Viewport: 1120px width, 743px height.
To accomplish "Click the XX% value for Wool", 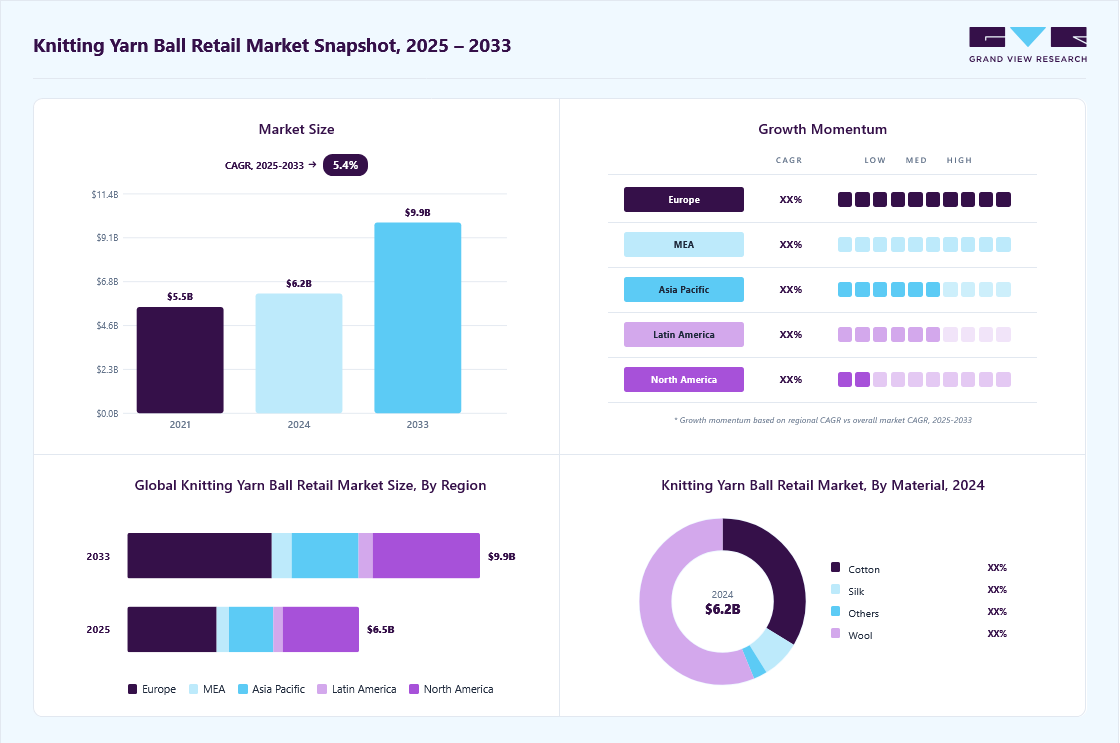I will [x=997, y=634].
